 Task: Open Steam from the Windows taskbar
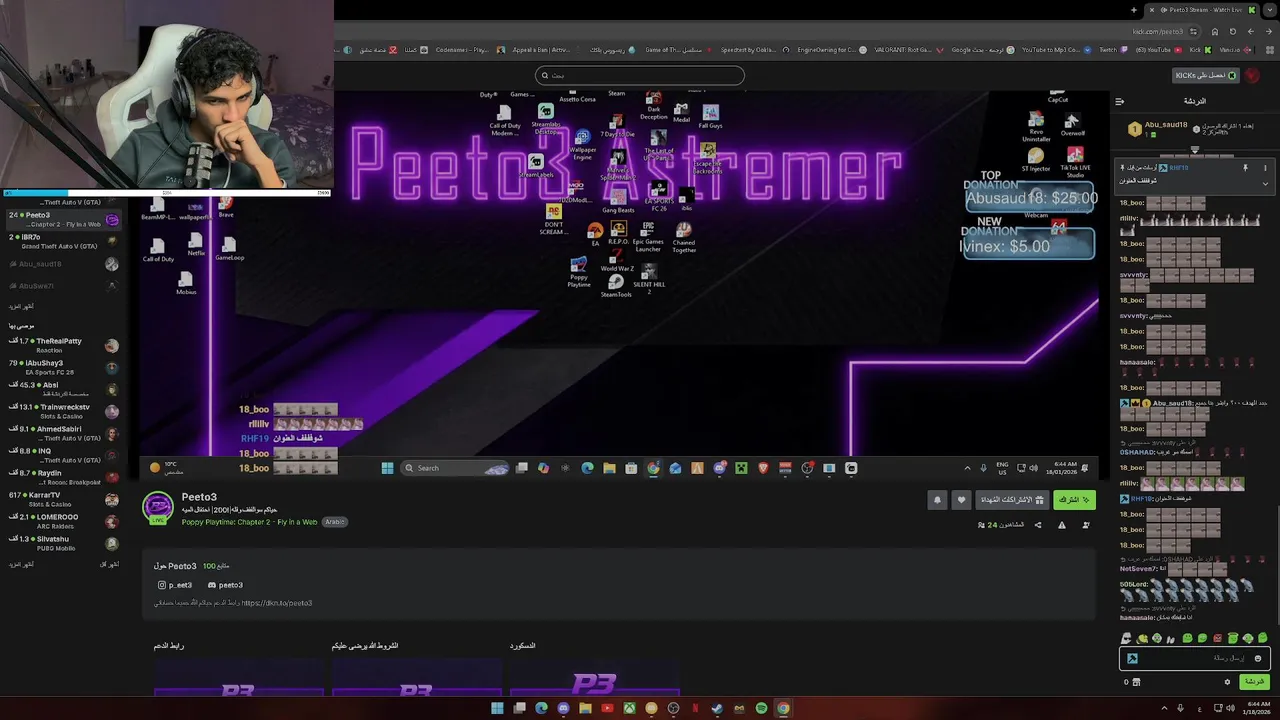tap(717, 709)
